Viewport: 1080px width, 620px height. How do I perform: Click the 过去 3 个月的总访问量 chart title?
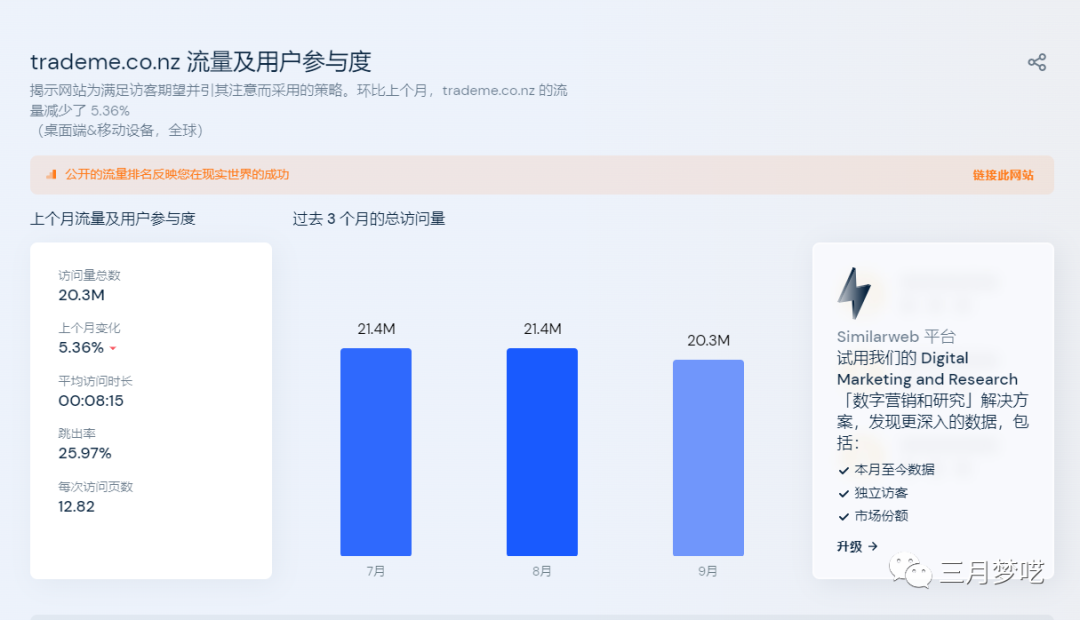pos(368,219)
